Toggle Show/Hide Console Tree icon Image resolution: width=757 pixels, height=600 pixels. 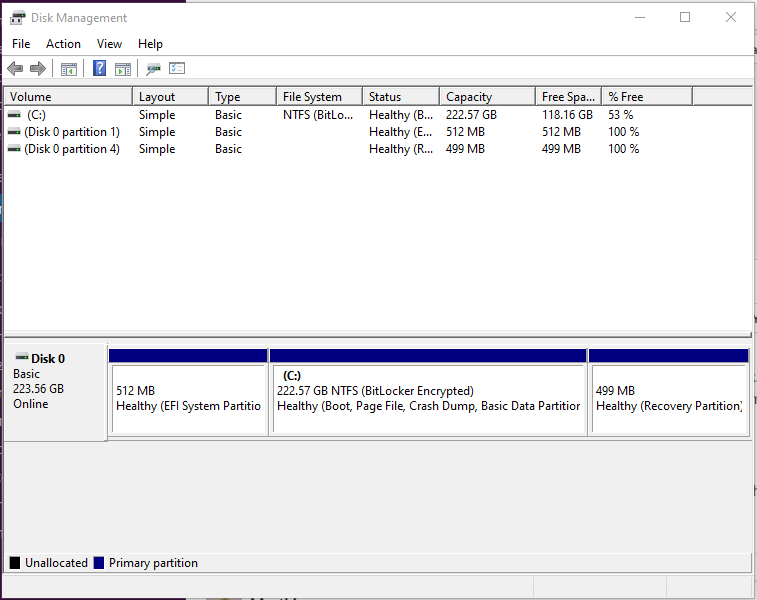pyautogui.click(x=69, y=69)
